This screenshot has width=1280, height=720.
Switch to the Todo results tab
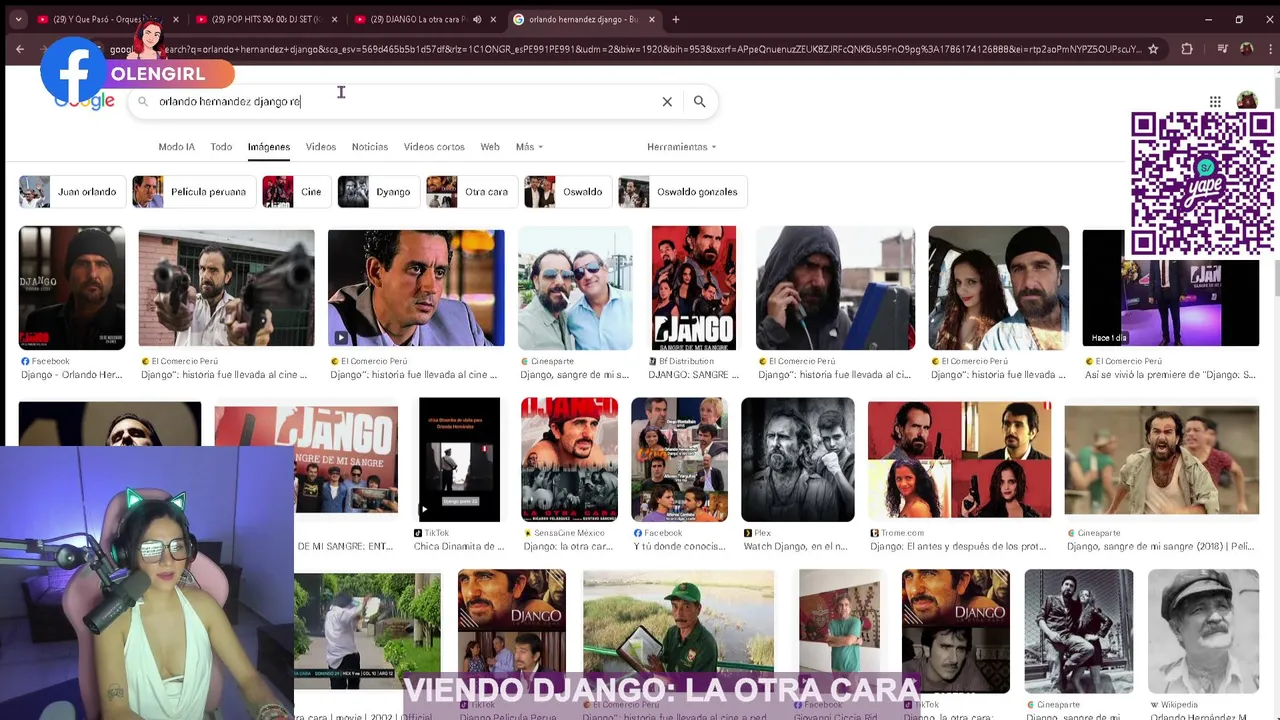(x=221, y=147)
